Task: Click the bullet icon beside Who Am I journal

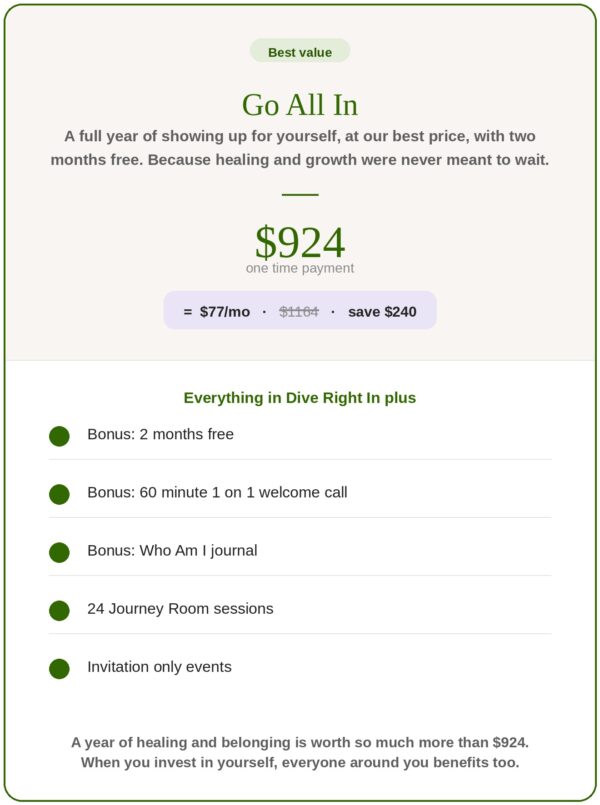Action: [x=59, y=552]
